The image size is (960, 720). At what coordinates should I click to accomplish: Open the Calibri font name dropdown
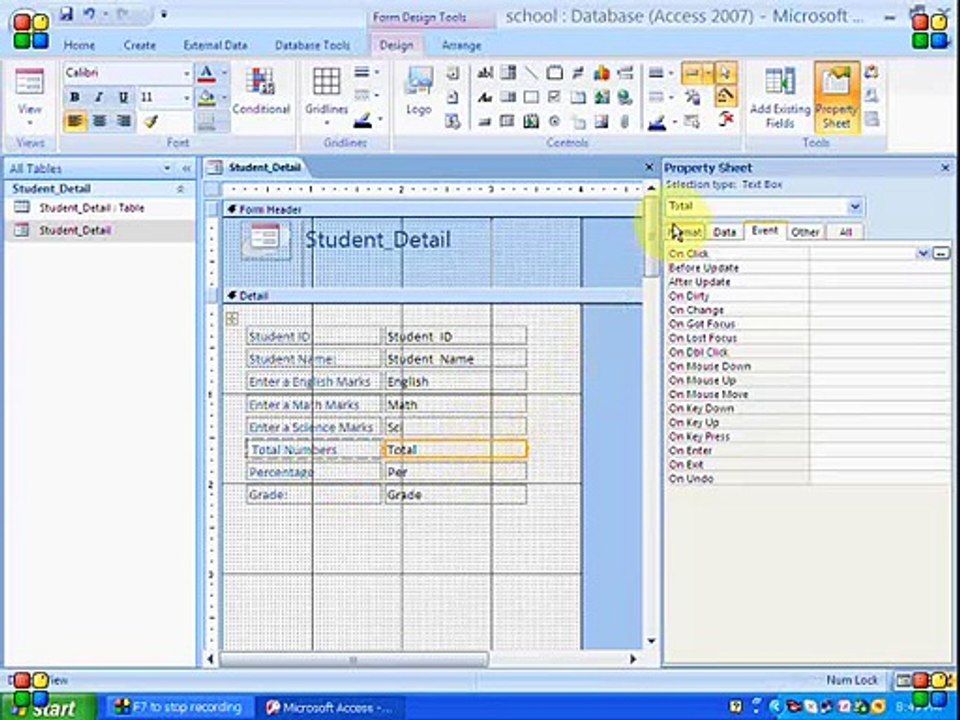click(187, 73)
